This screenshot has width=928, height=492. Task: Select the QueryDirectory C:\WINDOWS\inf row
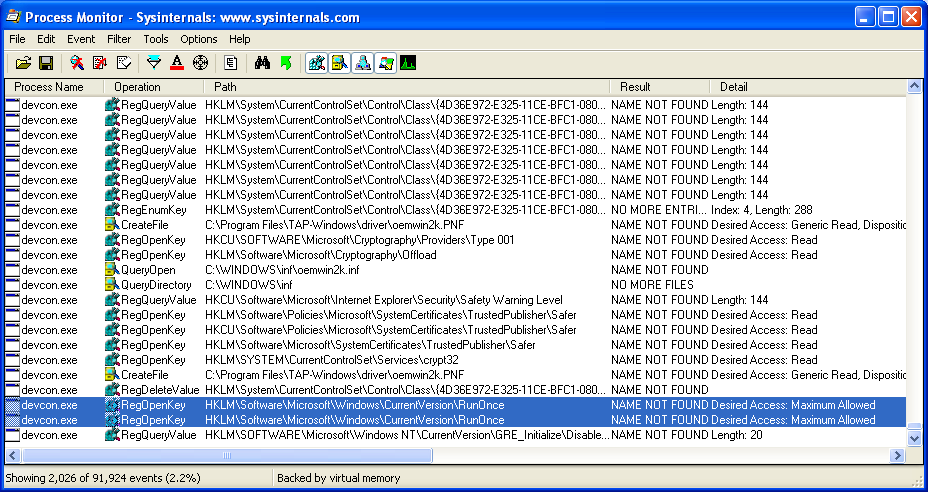point(456,285)
